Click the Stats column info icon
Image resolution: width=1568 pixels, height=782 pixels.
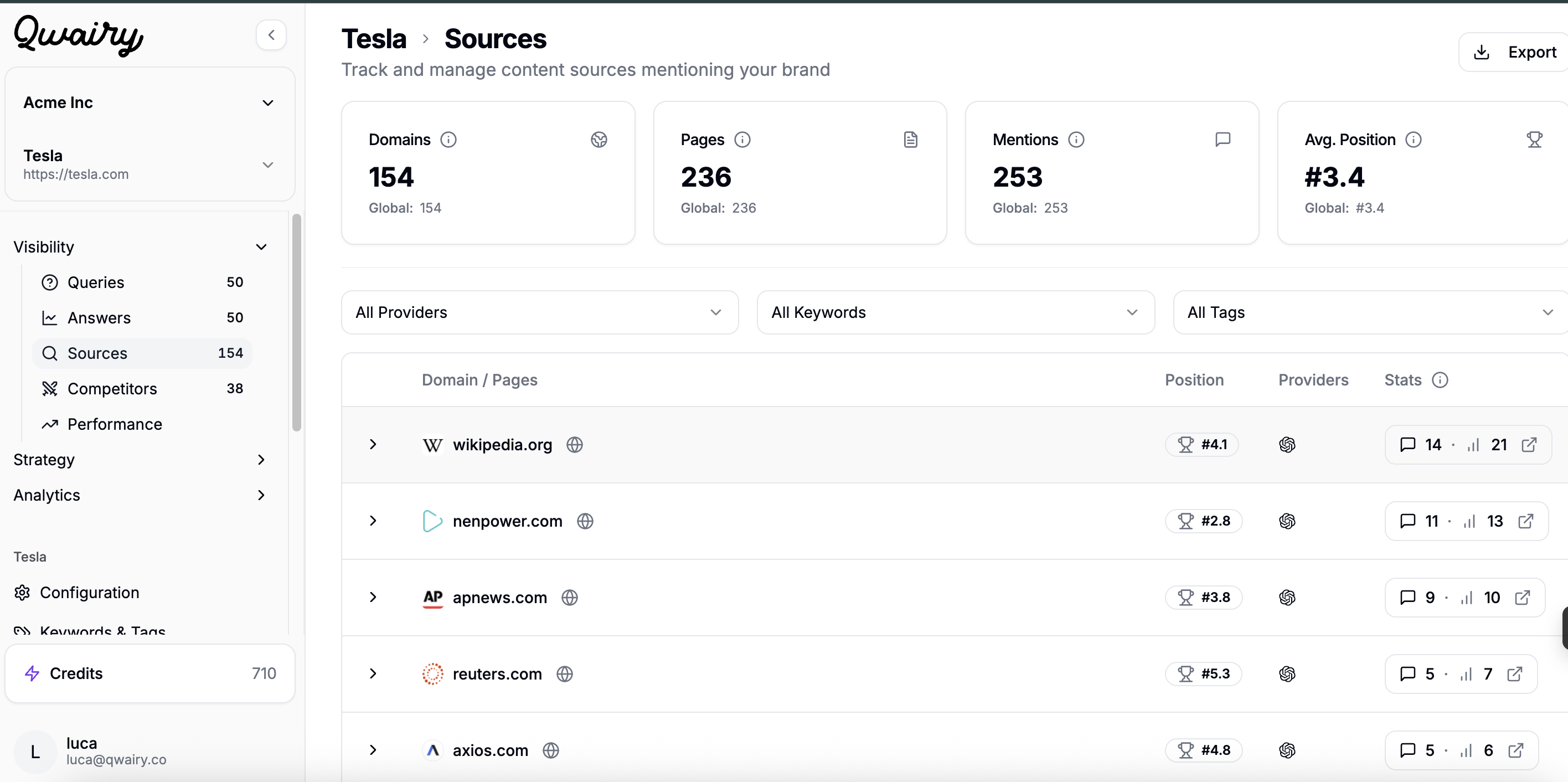click(x=1440, y=380)
